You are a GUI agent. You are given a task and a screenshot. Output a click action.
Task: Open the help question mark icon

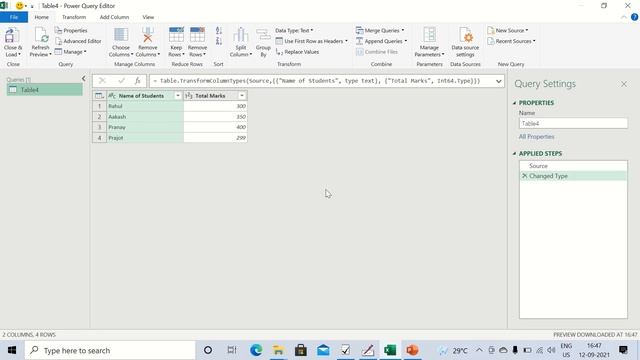(634, 17)
